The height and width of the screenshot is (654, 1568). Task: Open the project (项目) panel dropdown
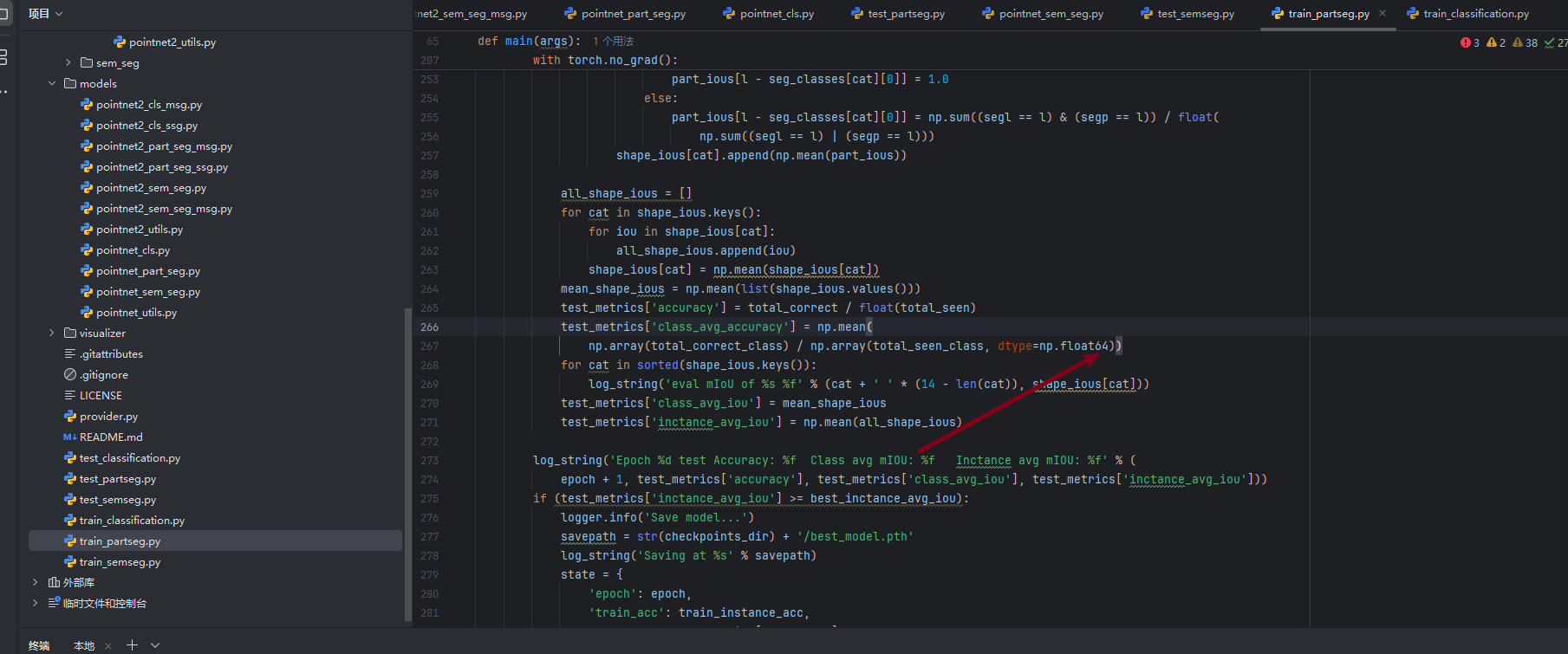click(x=45, y=14)
